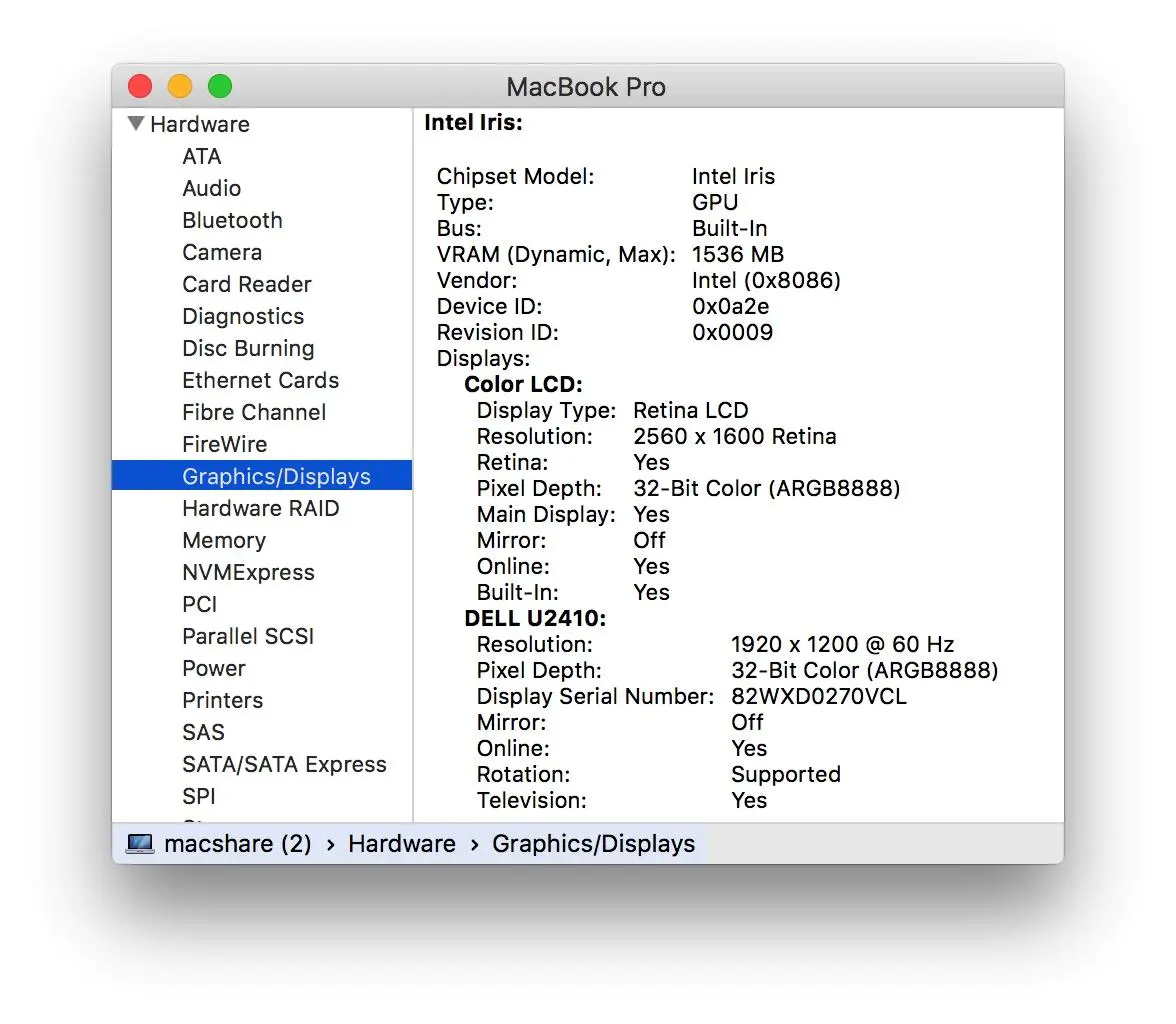1176x1024 pixels.
Task: Select Bluetooth in the hardware list
Action: pyautogui.click(x=232, y=221)
